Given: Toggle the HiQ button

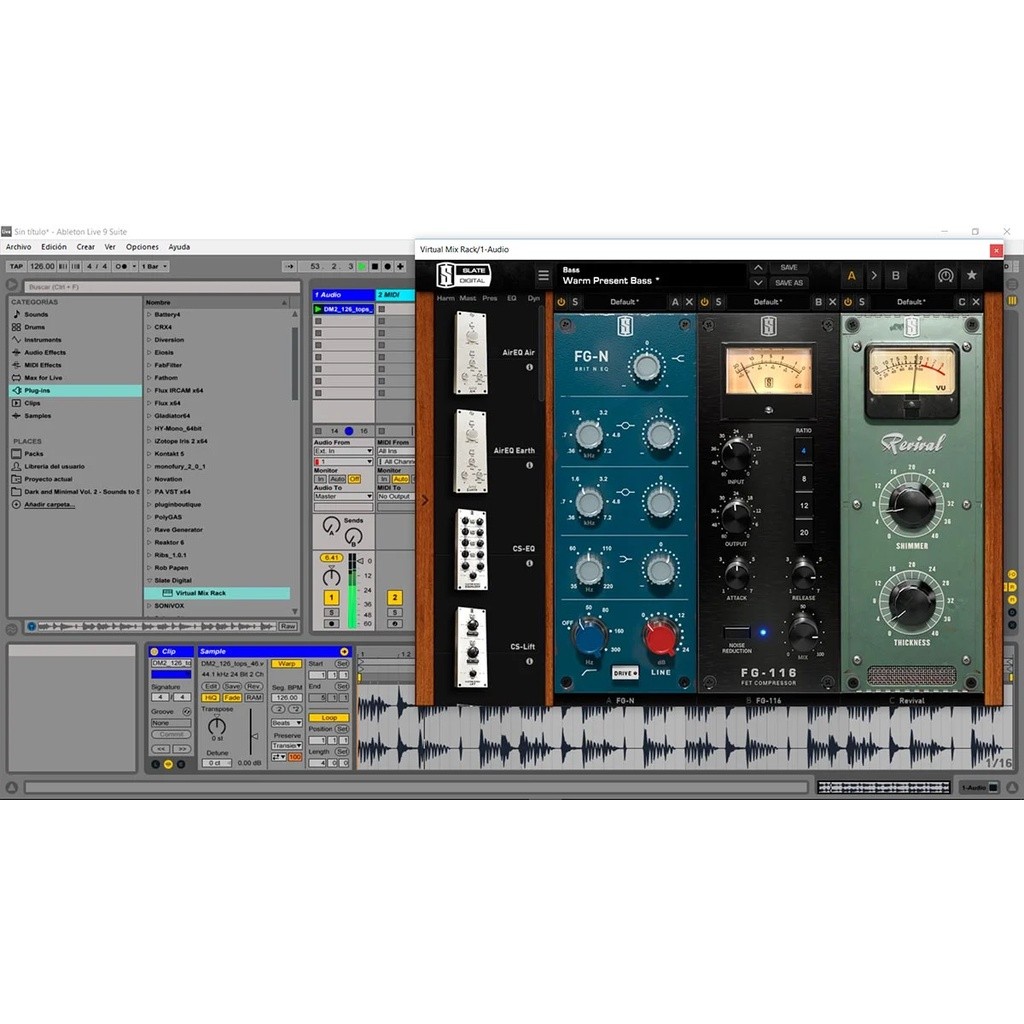Looking at the screenshot, I should click(210, 697).
